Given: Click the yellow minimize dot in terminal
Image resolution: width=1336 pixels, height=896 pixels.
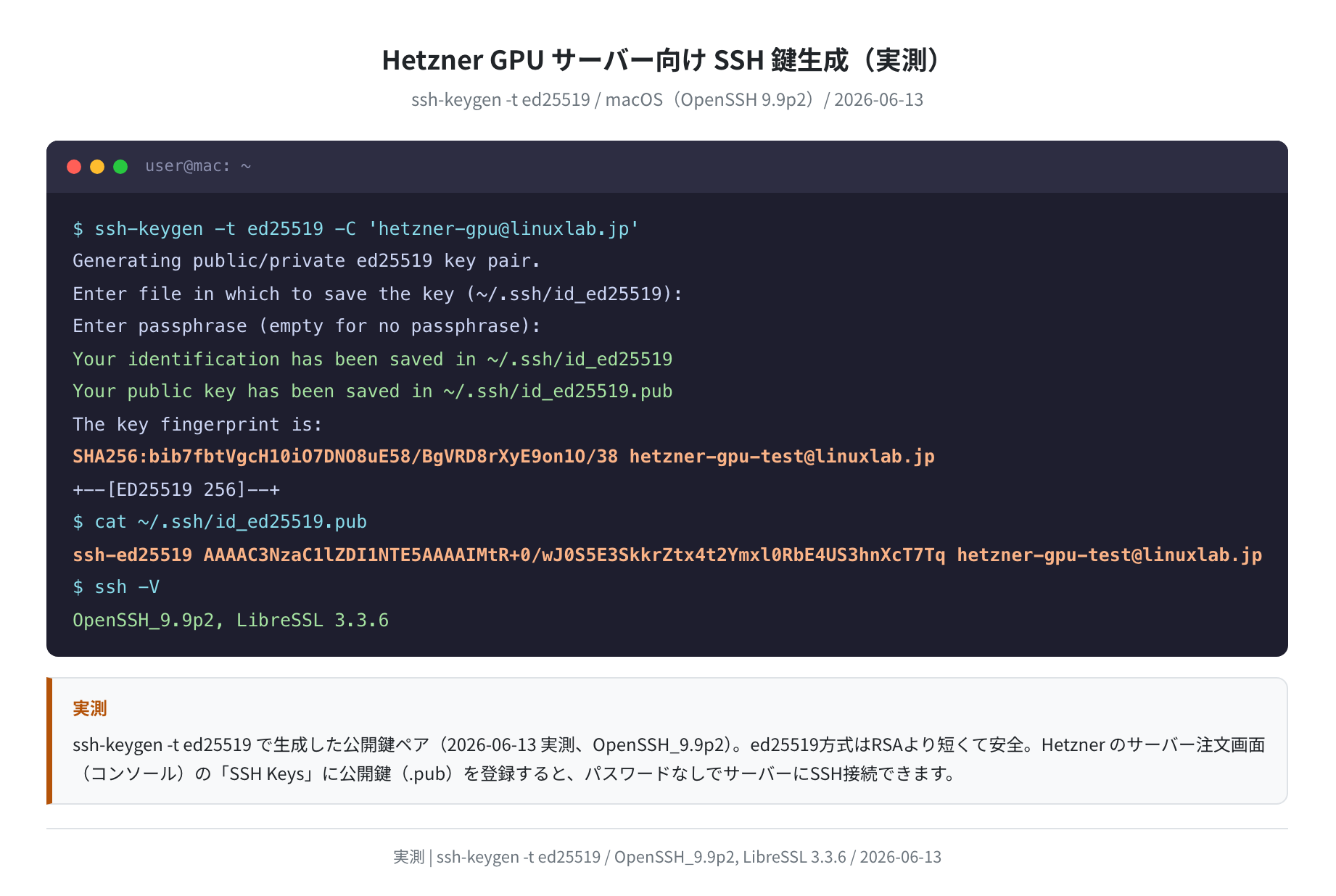Looking at the screenshot, I should click(x=97, y=167).
